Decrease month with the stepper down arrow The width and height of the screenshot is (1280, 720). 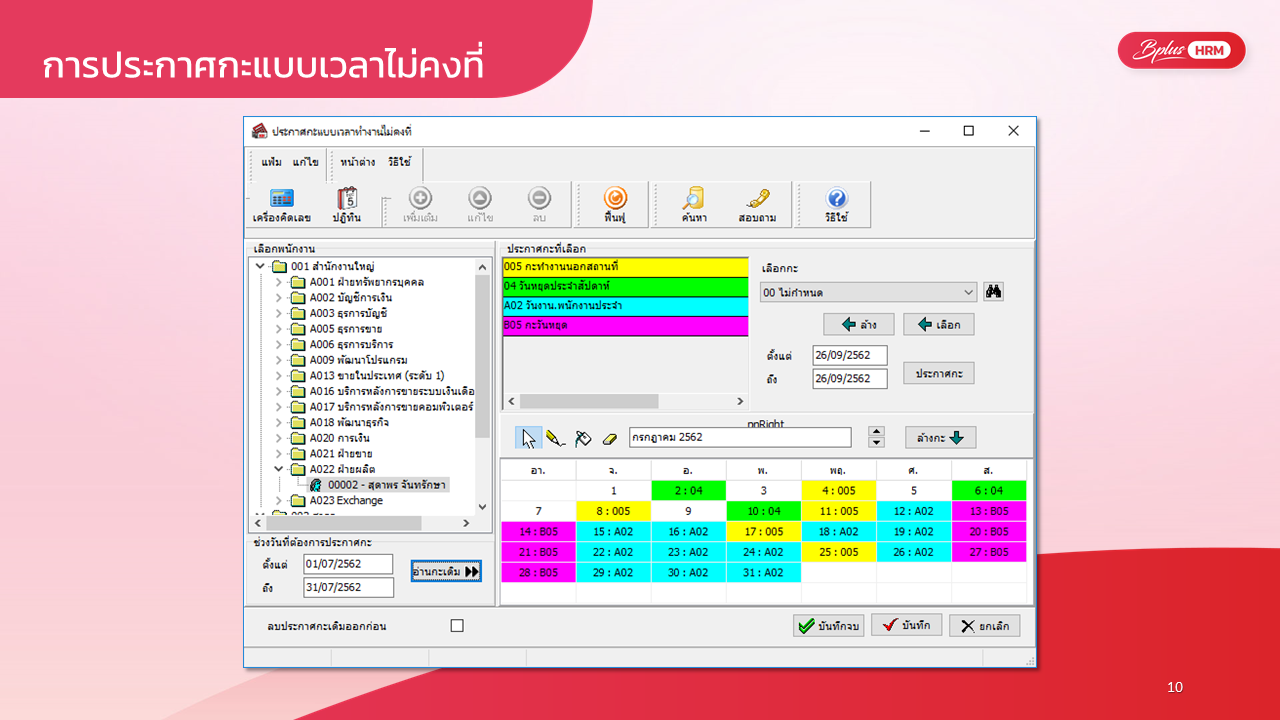877,443
